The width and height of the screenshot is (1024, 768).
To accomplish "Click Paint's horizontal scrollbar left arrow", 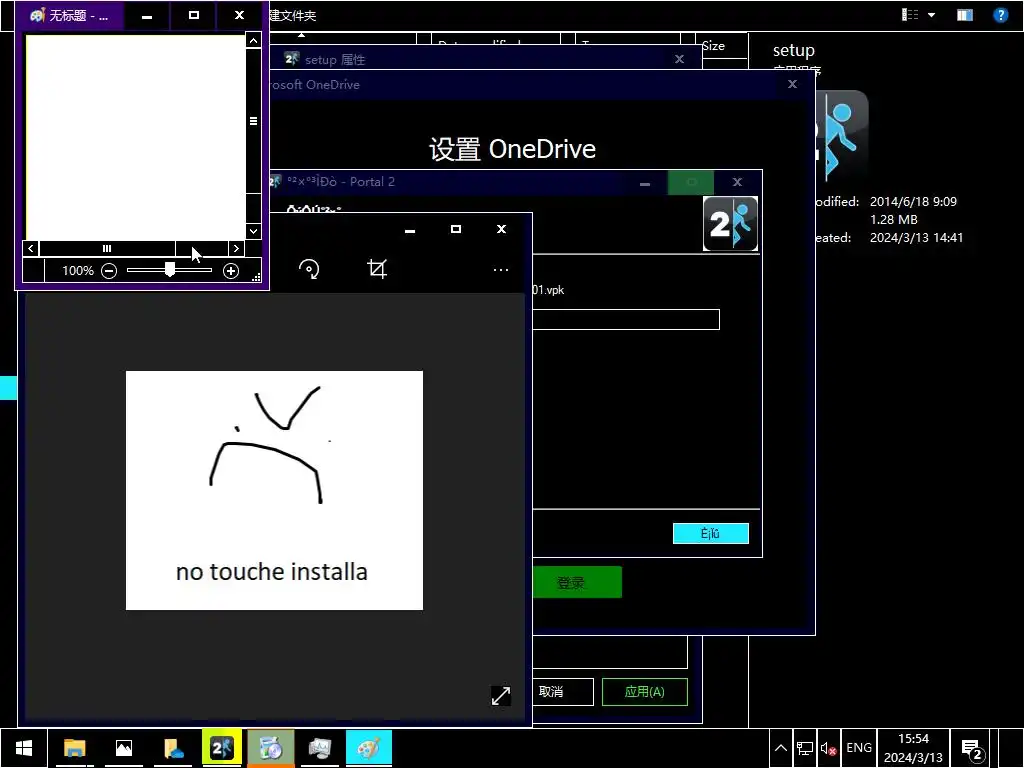I will (x=31, y=248).
